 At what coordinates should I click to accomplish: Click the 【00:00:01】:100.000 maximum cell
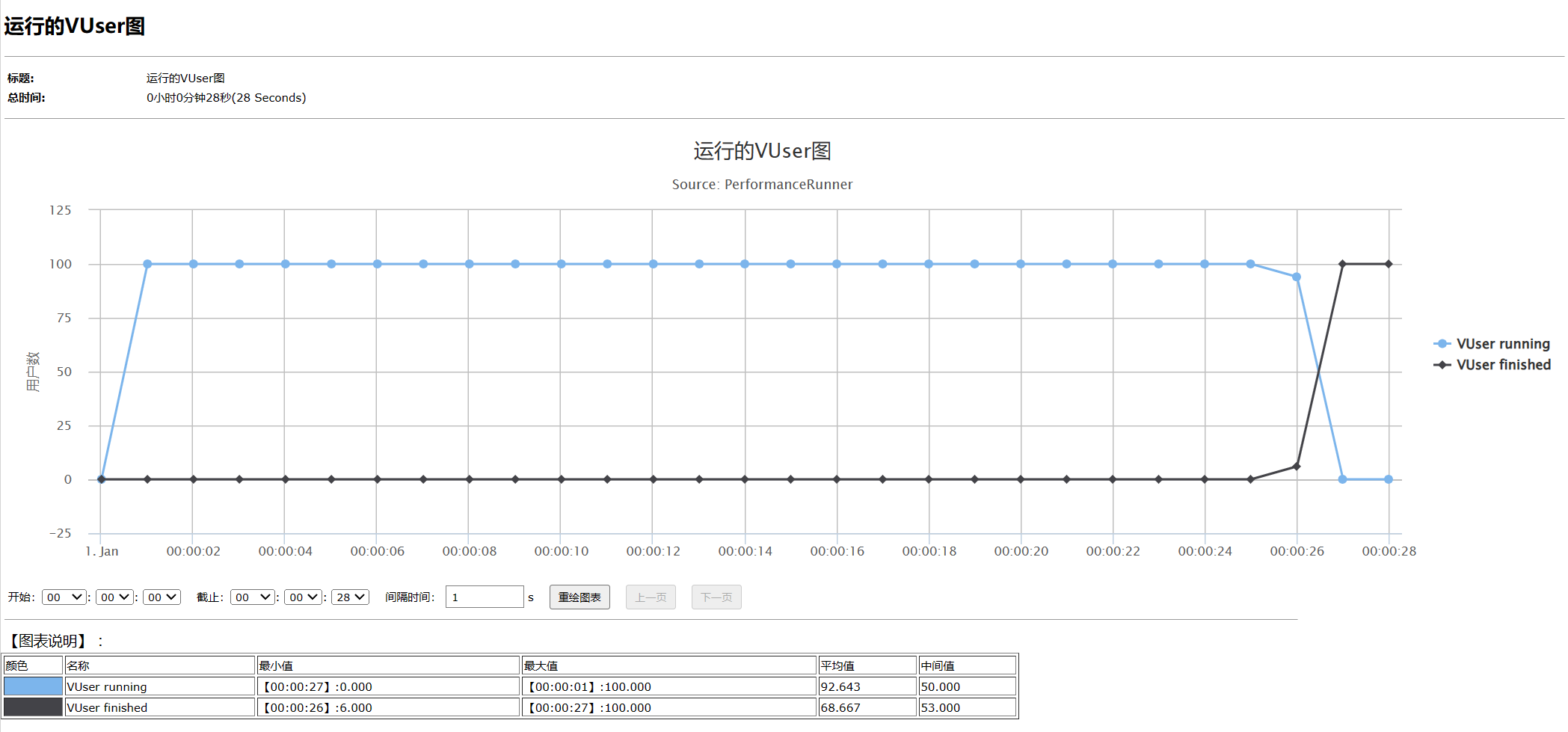pos(669,686)
